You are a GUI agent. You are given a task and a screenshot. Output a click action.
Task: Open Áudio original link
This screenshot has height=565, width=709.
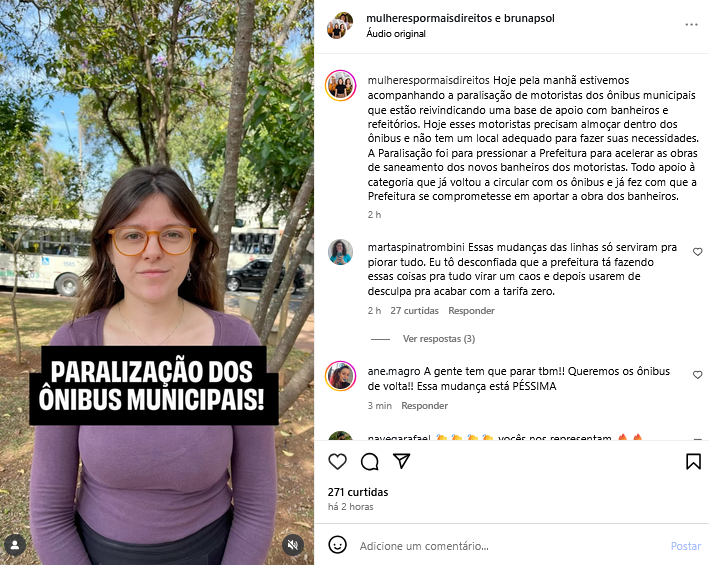pos(396,34)
